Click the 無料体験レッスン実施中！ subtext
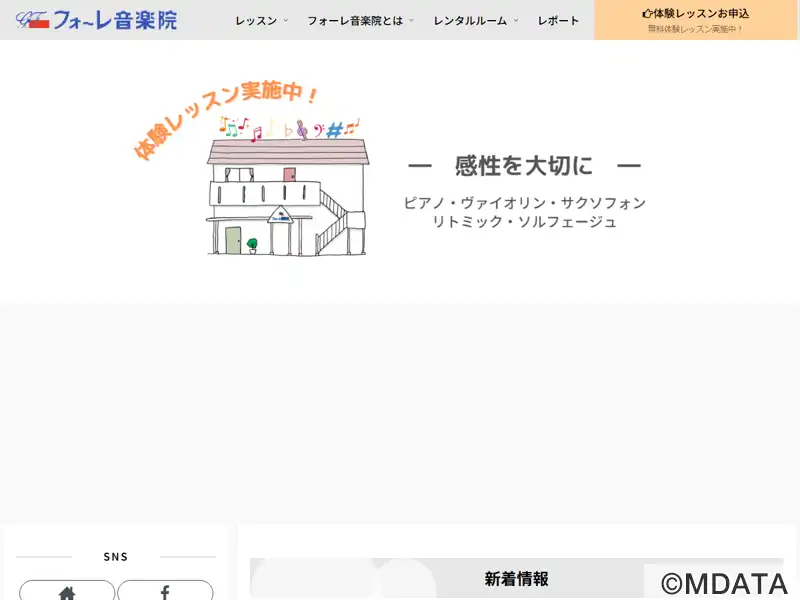Image resolution: width=800 pixels, height=600 pixels. (x=695, y=29)
